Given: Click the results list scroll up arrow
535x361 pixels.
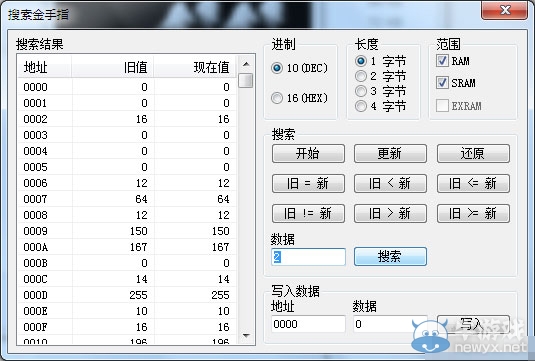Looking at the screenshot, I should [x=246, y=64].
